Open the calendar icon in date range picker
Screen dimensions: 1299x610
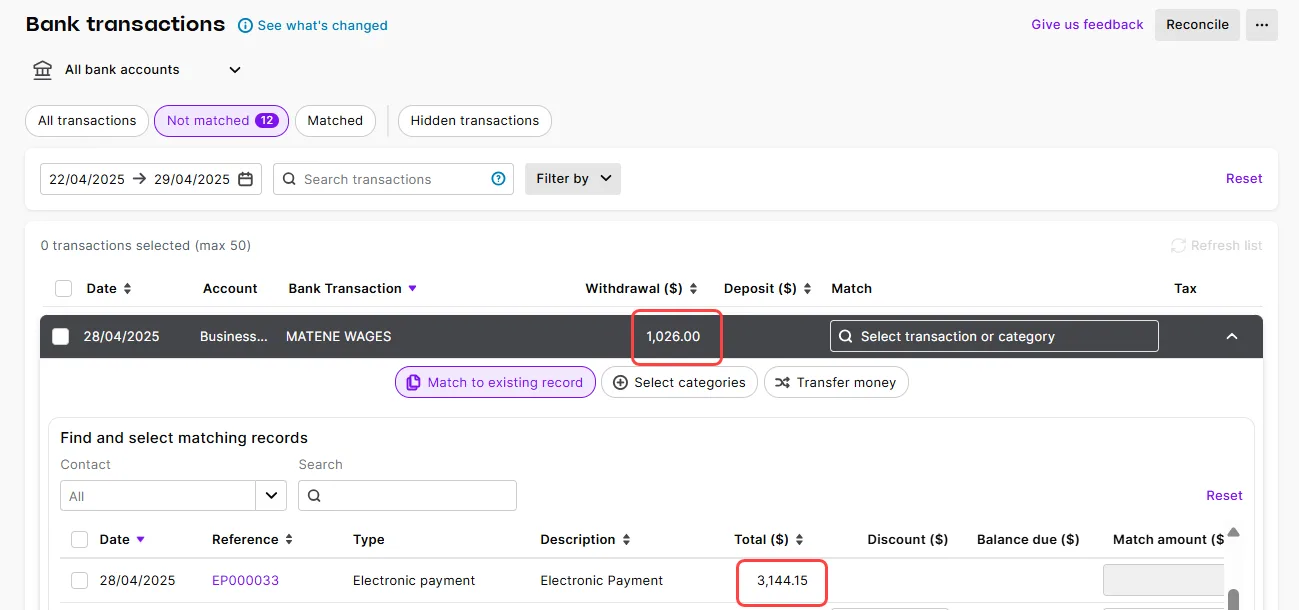[x=245, y=179]
